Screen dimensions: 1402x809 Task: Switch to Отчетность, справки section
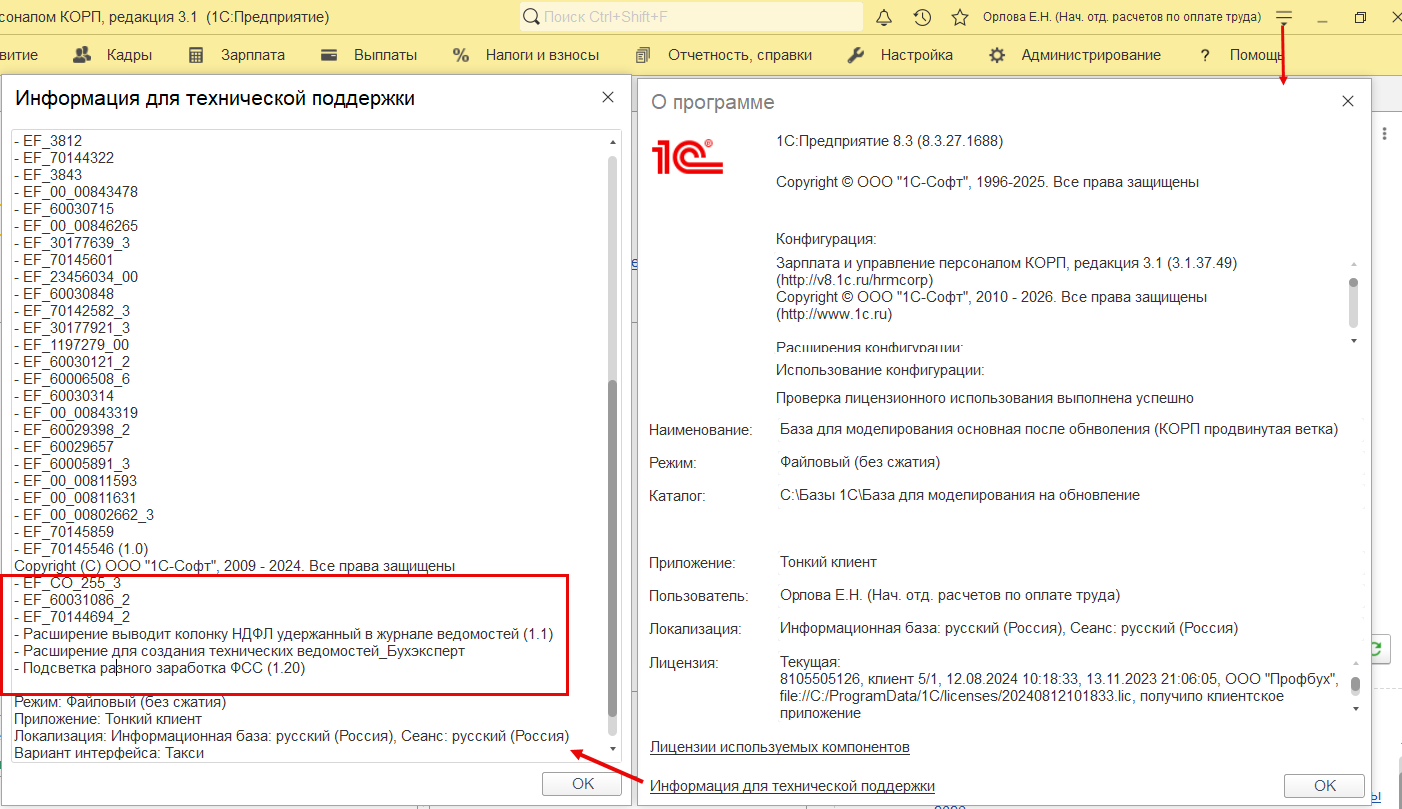723,55
